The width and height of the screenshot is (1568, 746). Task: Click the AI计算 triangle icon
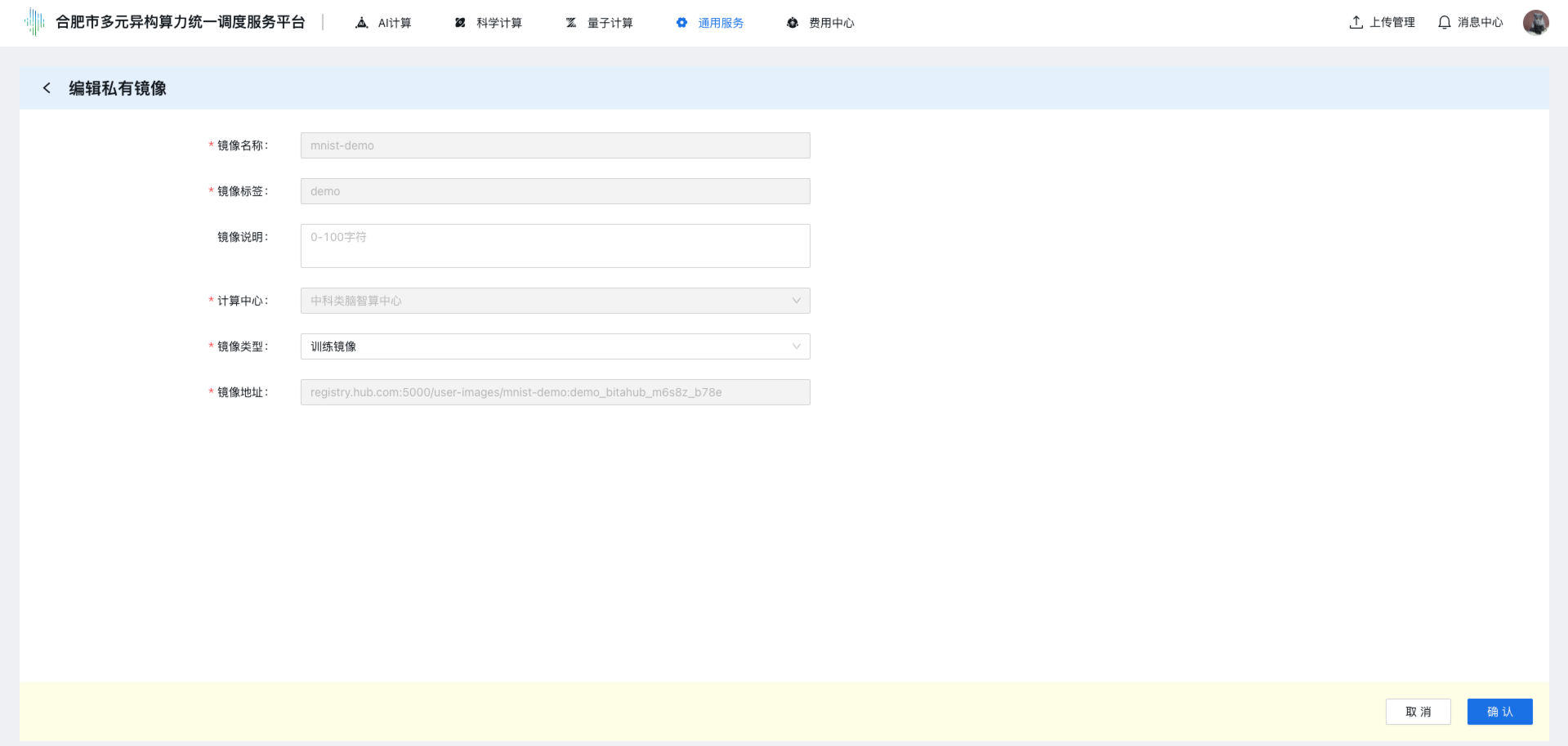pyautogui.click(x=362, y=23)
